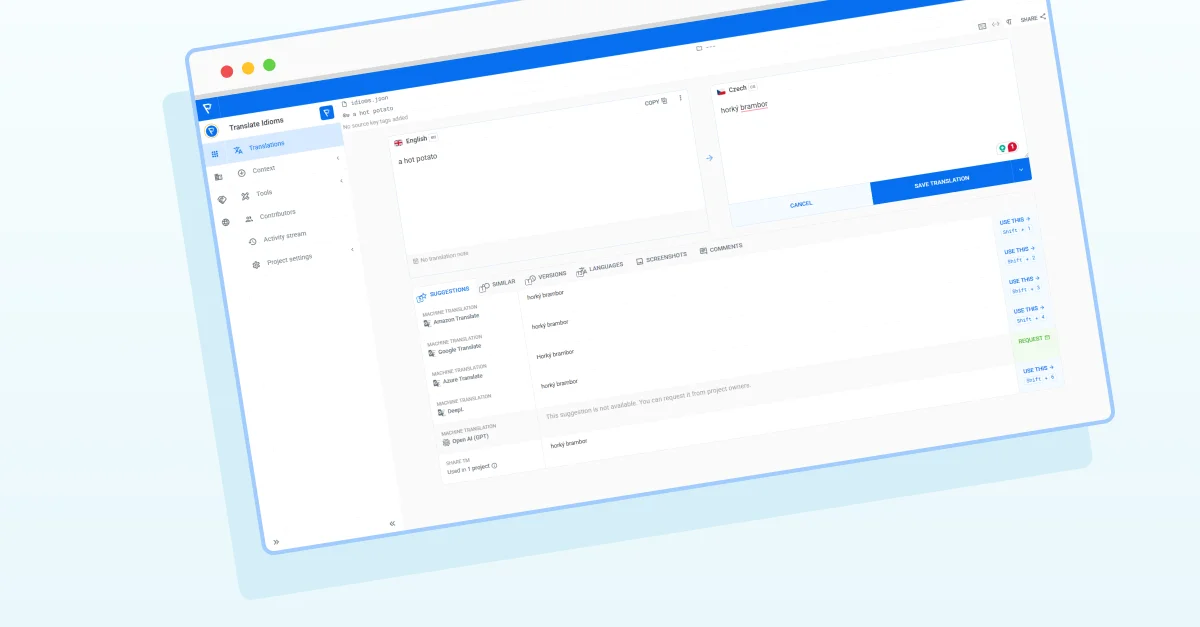Viewport: 1200px width, 627px height.
Task: Expand the rail with the double right chevron
Action: point(276,542)
